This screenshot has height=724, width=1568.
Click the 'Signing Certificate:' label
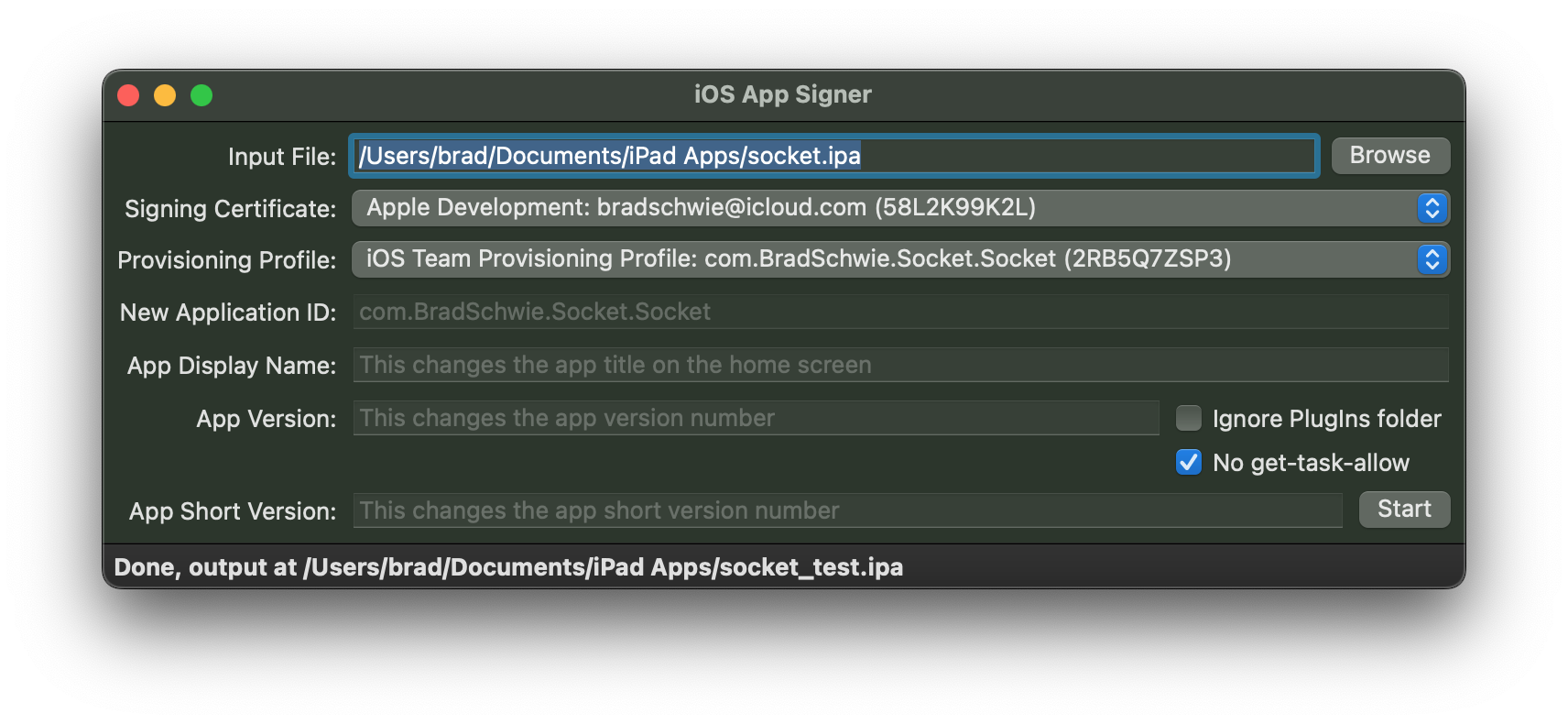[x=231, y=209]
